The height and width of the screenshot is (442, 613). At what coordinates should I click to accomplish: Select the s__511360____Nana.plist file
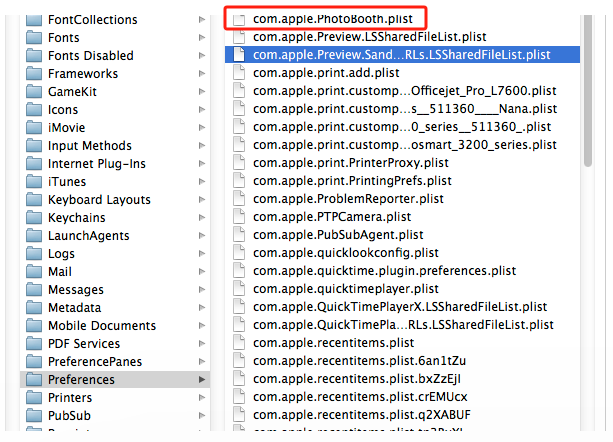405,109
